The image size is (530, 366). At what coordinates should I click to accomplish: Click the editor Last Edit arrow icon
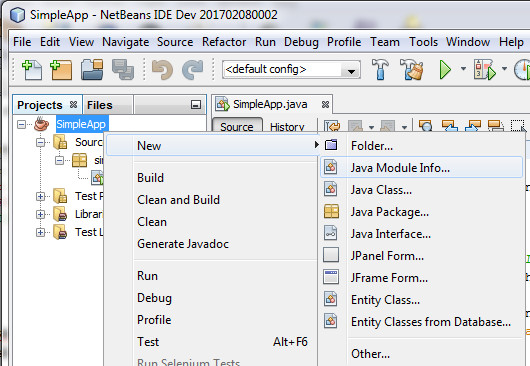(332, 127)
